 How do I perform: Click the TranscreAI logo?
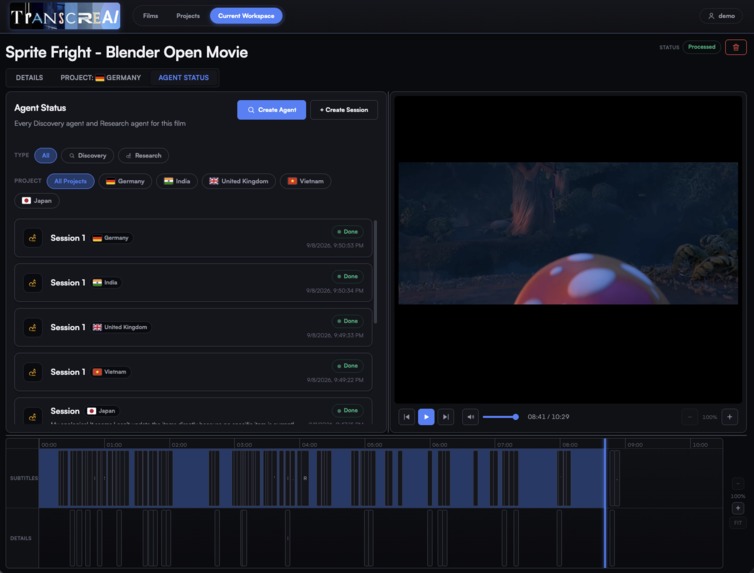click(x=65, y=16)
